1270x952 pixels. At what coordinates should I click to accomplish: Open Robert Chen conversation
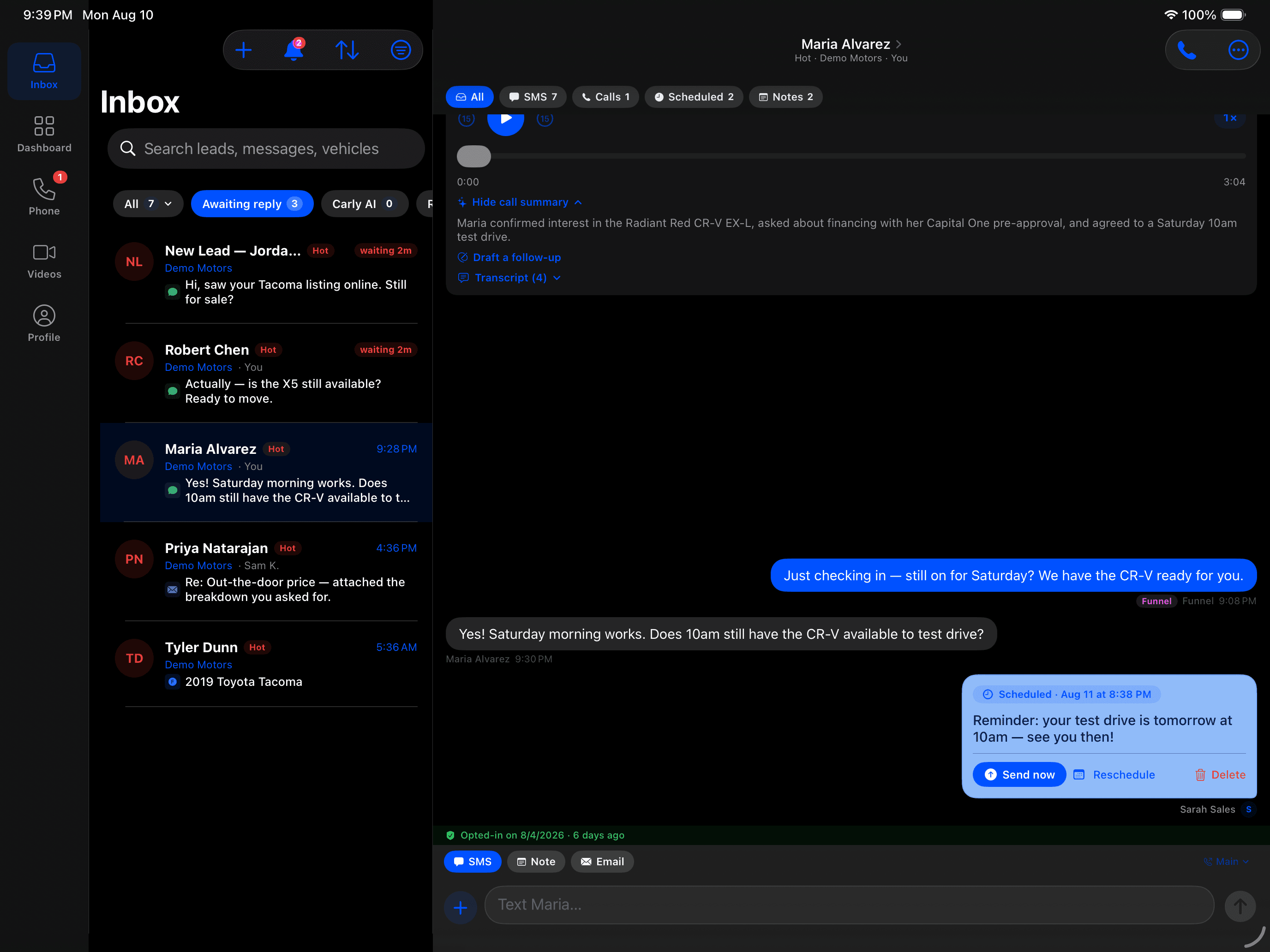(266, 374)
